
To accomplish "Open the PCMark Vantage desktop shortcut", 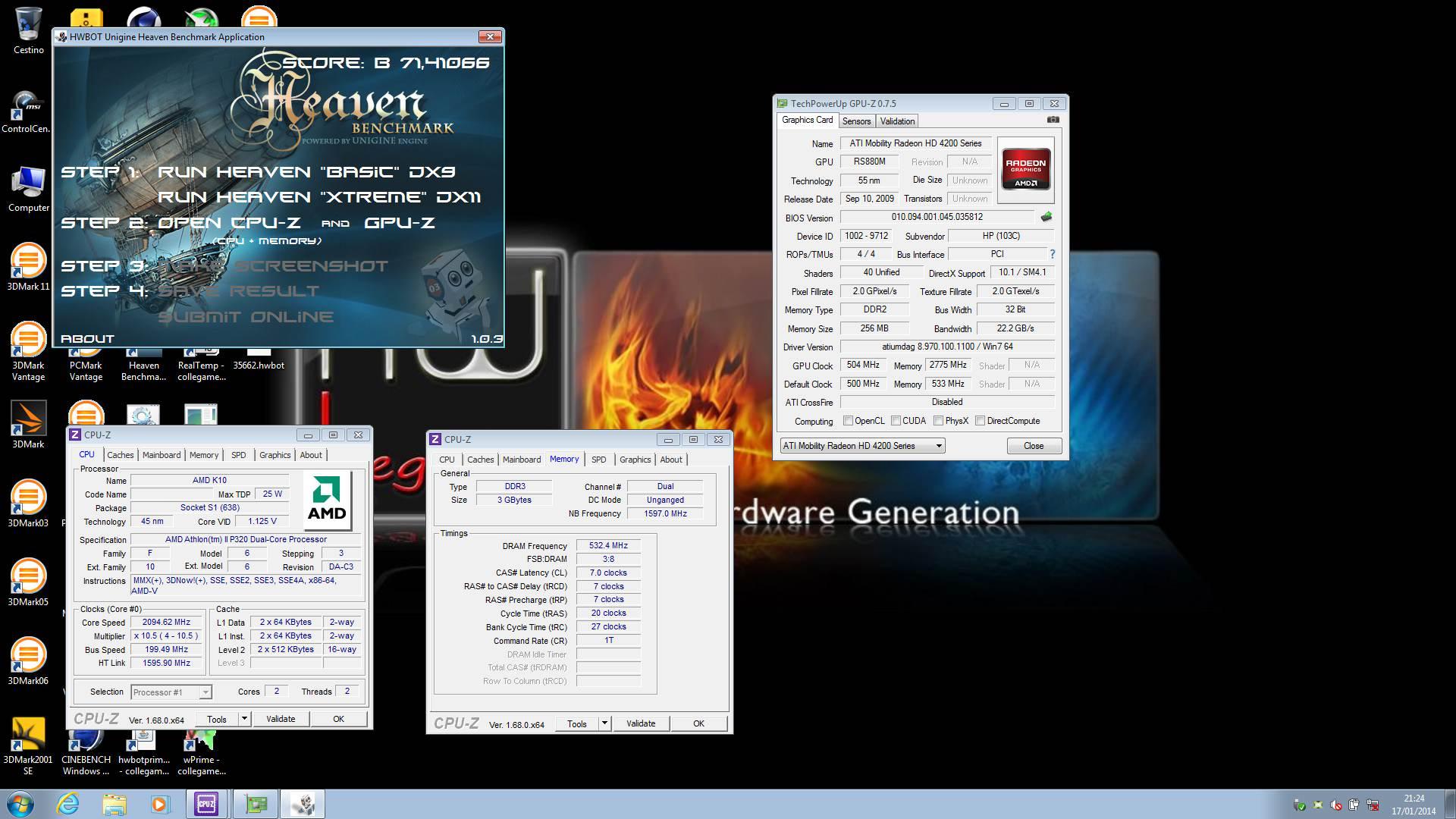I will pyautogui.click(x=86, y=366).
